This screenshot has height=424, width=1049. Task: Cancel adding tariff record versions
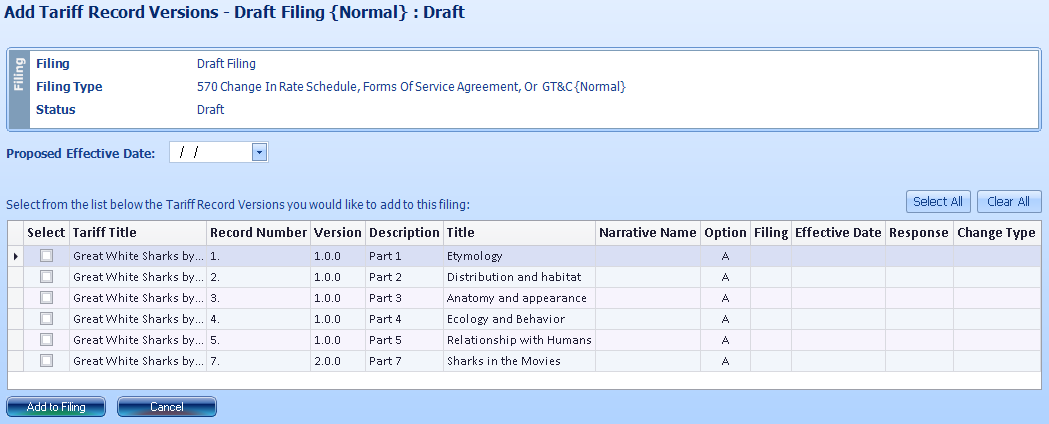point(167,407)
